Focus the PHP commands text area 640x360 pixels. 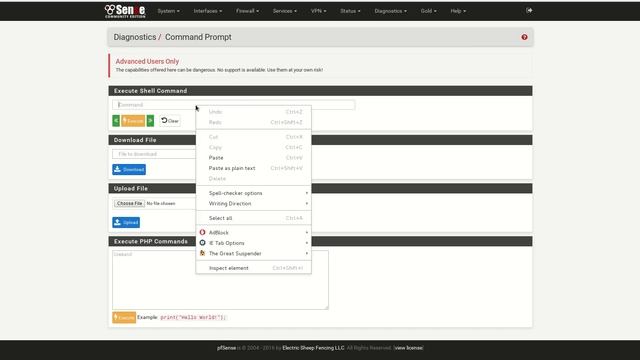point(220,280)
